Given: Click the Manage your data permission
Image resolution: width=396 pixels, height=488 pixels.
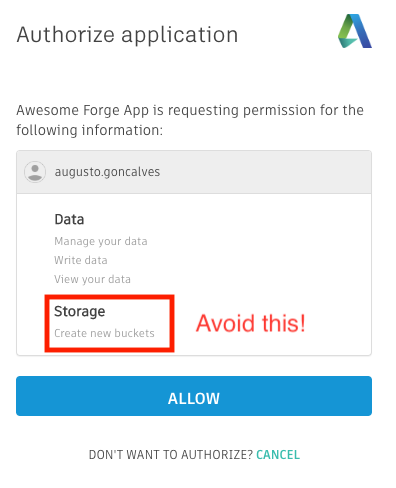Looking at the screenshot, I should pos(101,241).
